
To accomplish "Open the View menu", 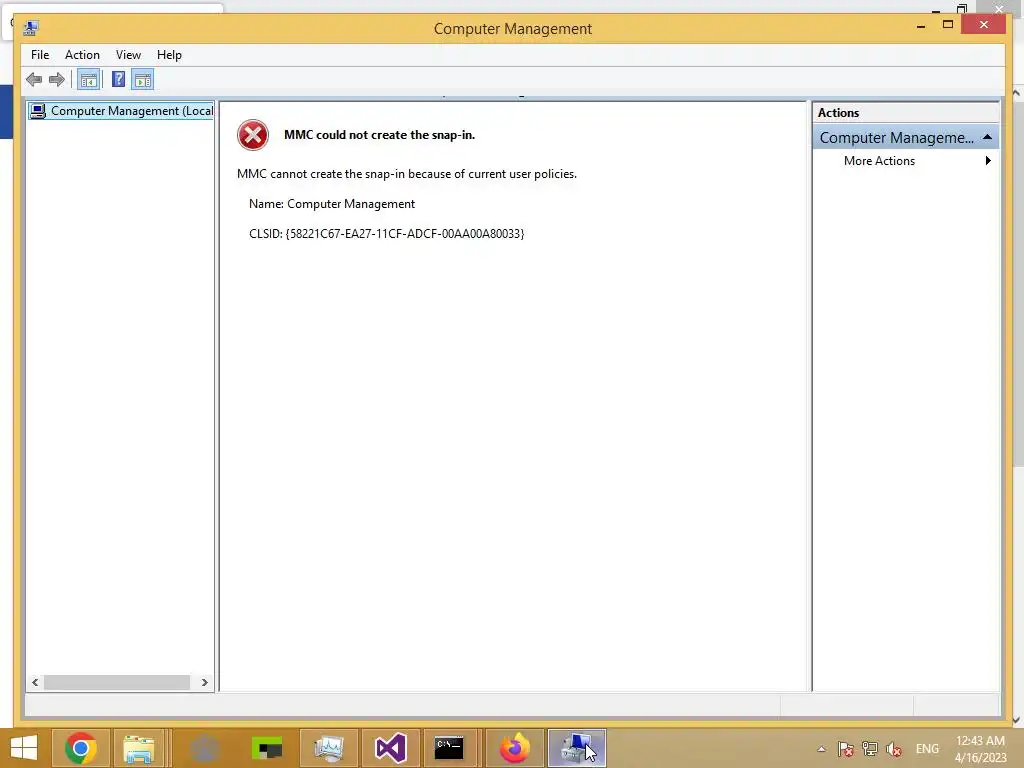I will 128,55.
